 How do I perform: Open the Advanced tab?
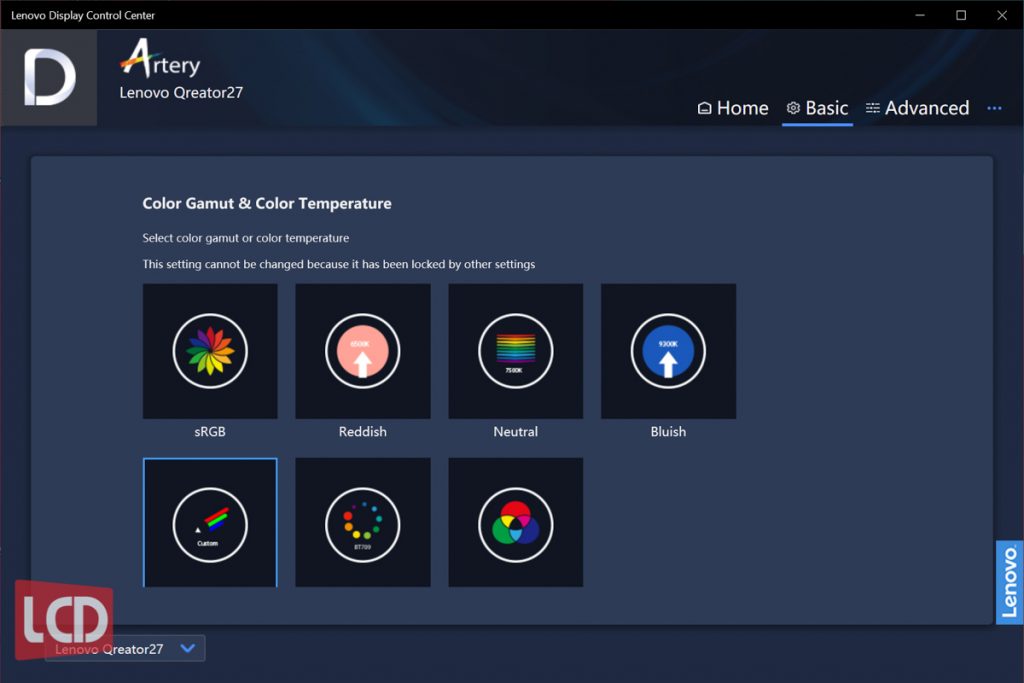pyautogui.click(x=918, y=108)
